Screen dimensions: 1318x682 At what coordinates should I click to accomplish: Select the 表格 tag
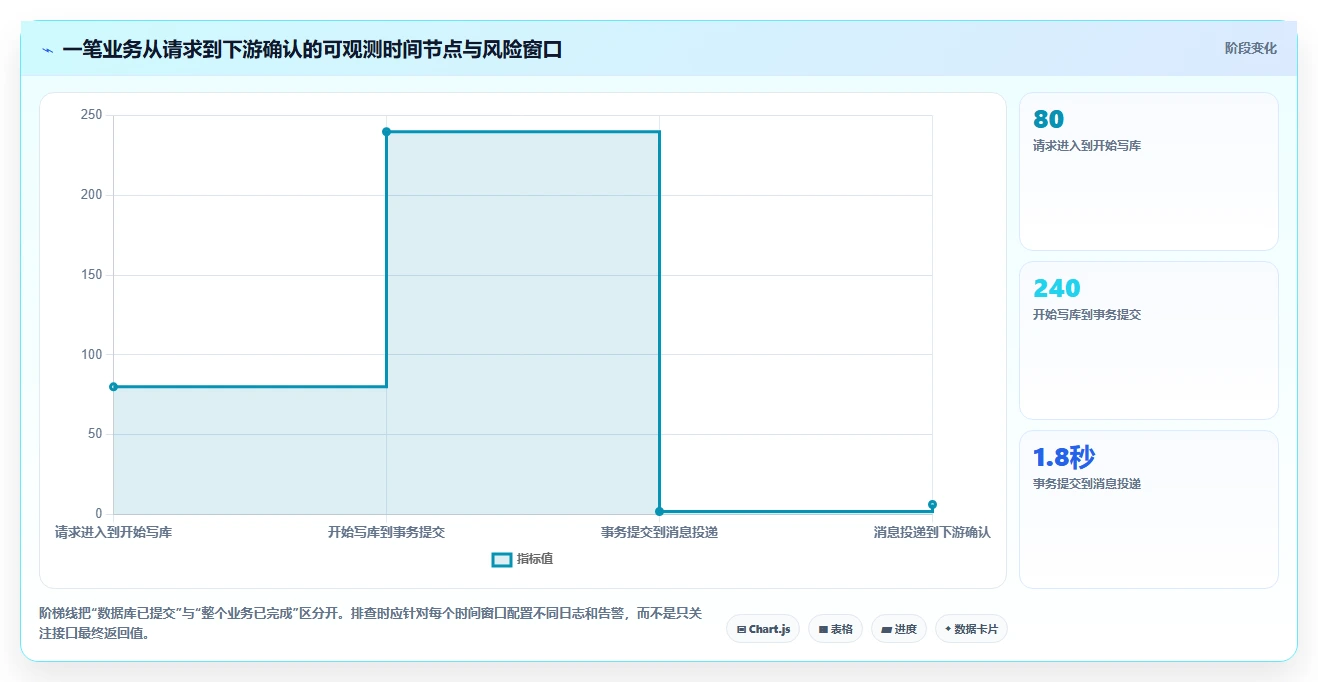point(835,629)
